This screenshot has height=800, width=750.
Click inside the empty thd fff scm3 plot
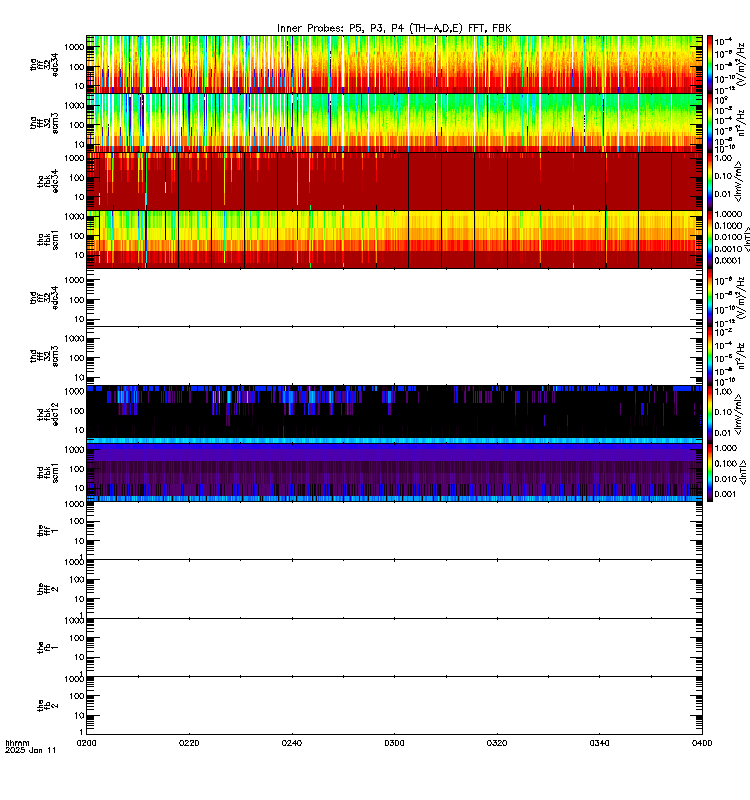click(x=394, y=356)
